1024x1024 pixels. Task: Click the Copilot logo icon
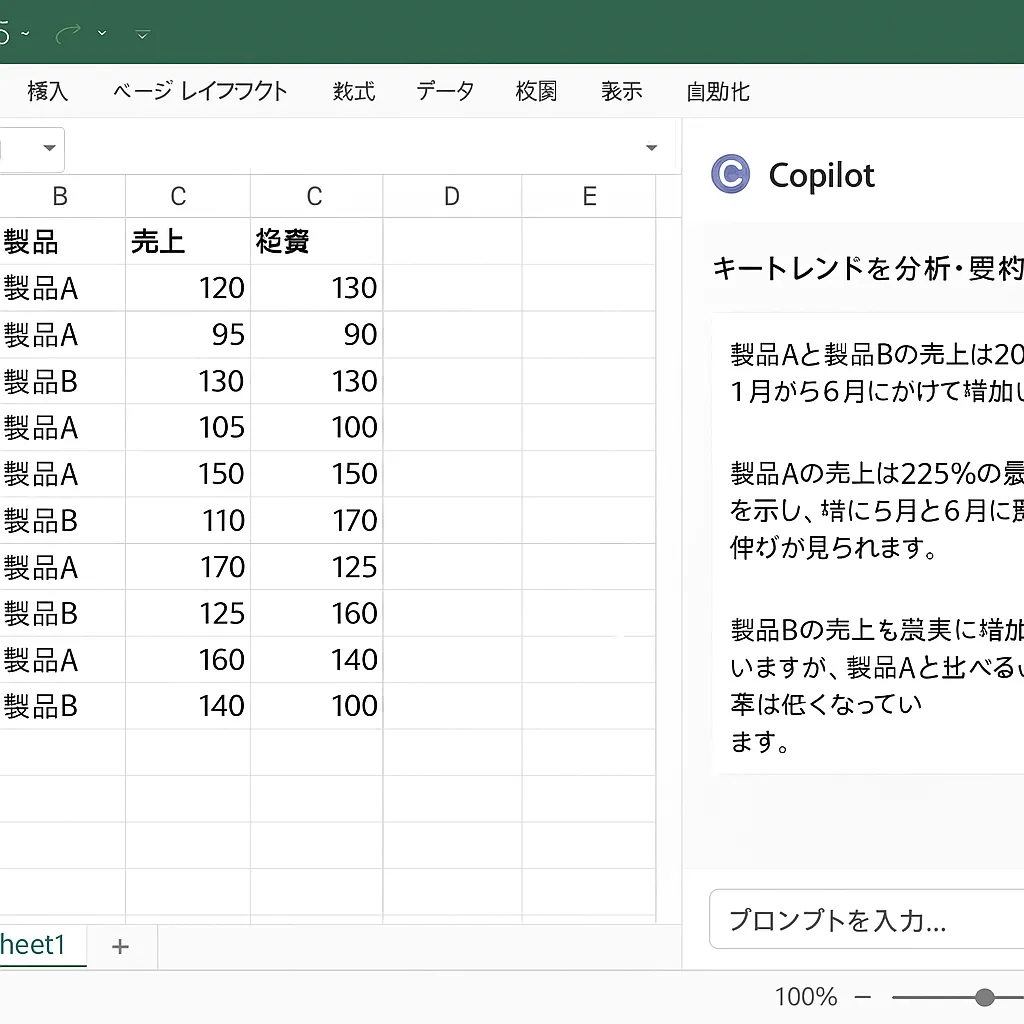pos(730,175)
